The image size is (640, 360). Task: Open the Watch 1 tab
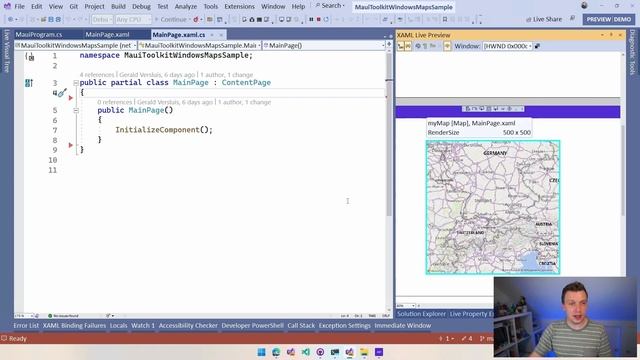[143, 325]
